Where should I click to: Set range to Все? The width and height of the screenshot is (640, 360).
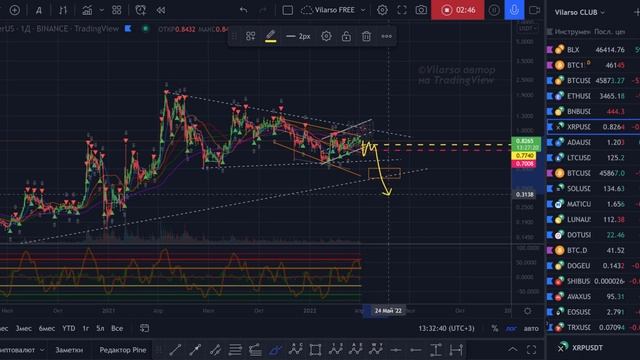pyautogui.click(x=117, y=328)
